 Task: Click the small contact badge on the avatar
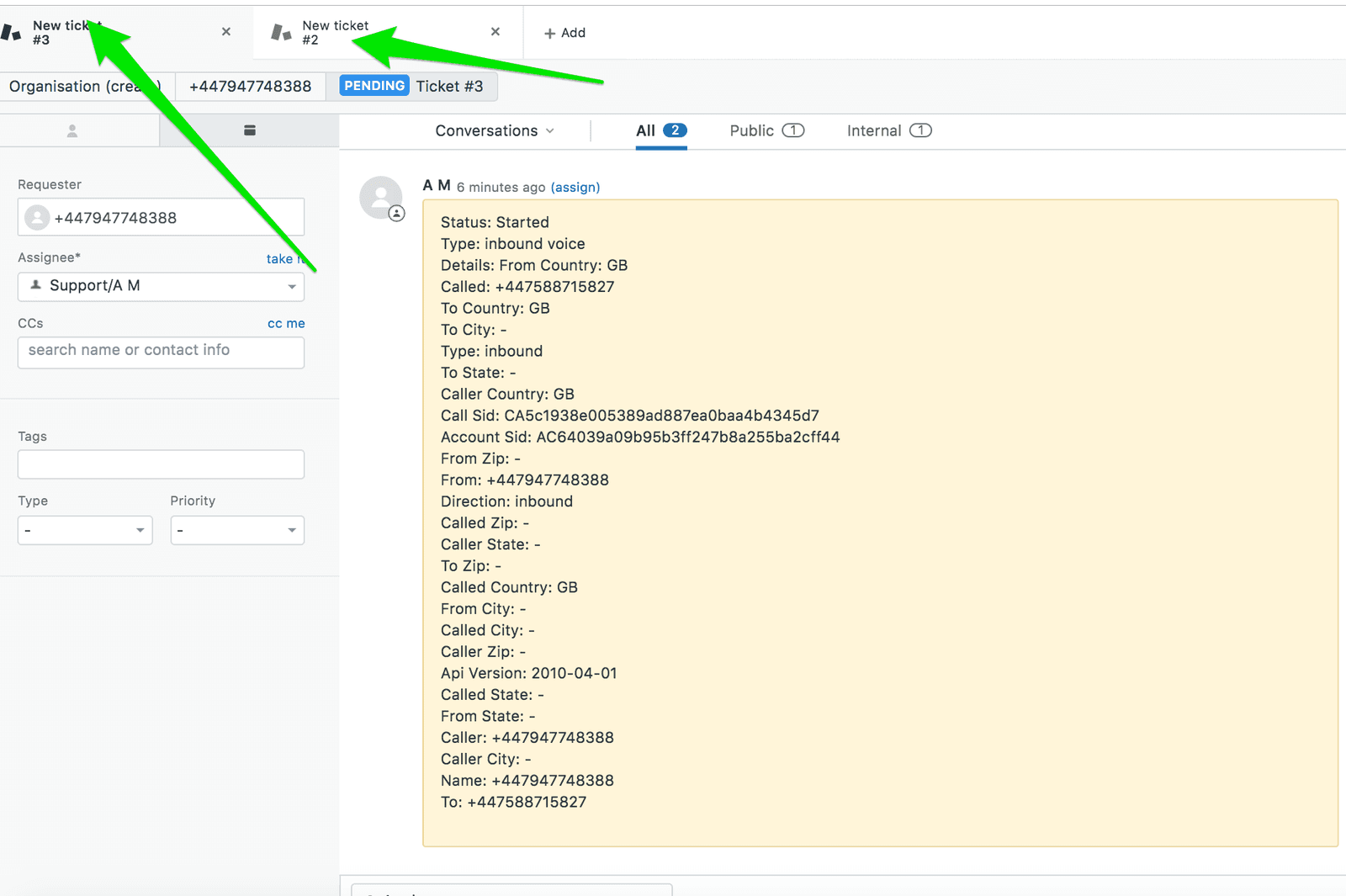point(398,213)
